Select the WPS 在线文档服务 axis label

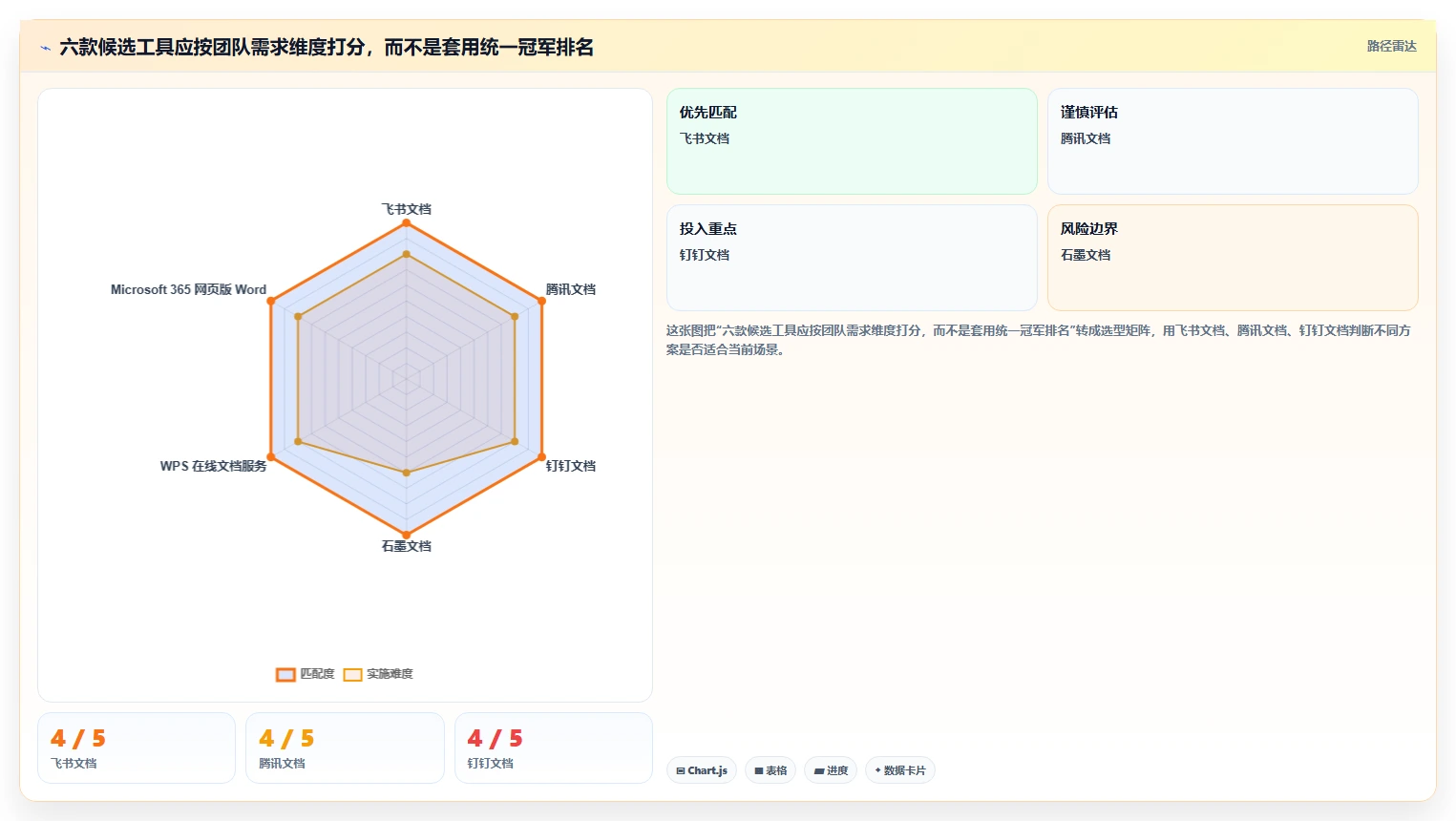(213, 466)
